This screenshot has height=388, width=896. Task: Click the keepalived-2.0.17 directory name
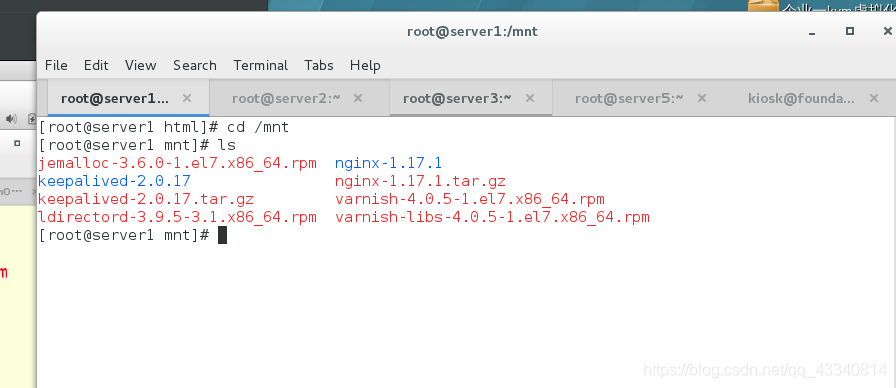click(x=114, y=181)
